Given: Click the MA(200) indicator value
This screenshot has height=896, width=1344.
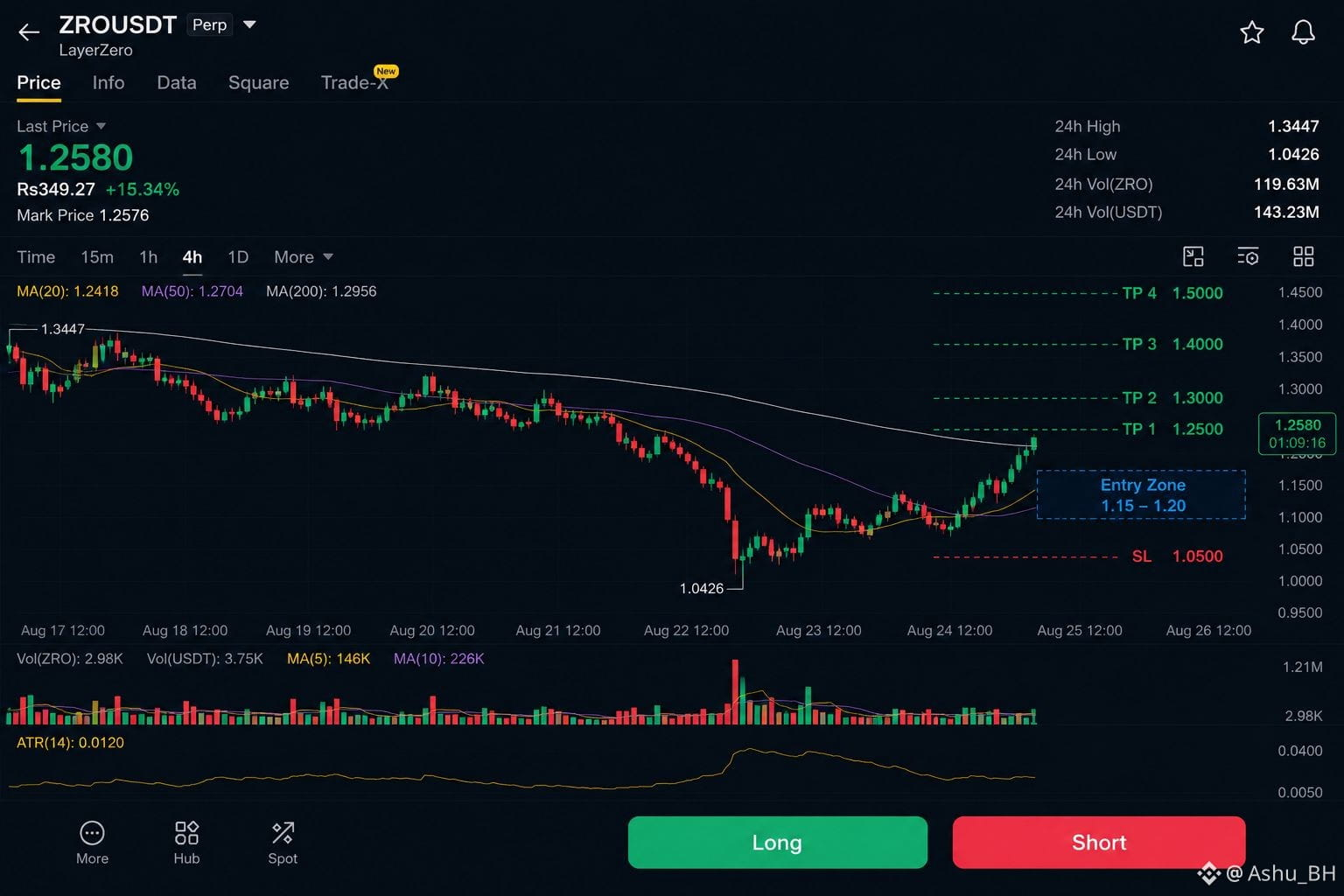Looking at the screenshot, I should pyautogui.click(x=321, y=291).
